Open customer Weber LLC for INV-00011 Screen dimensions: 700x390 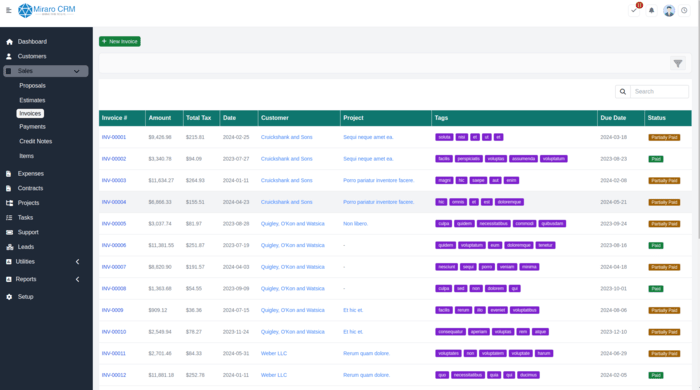coord(274,353)
